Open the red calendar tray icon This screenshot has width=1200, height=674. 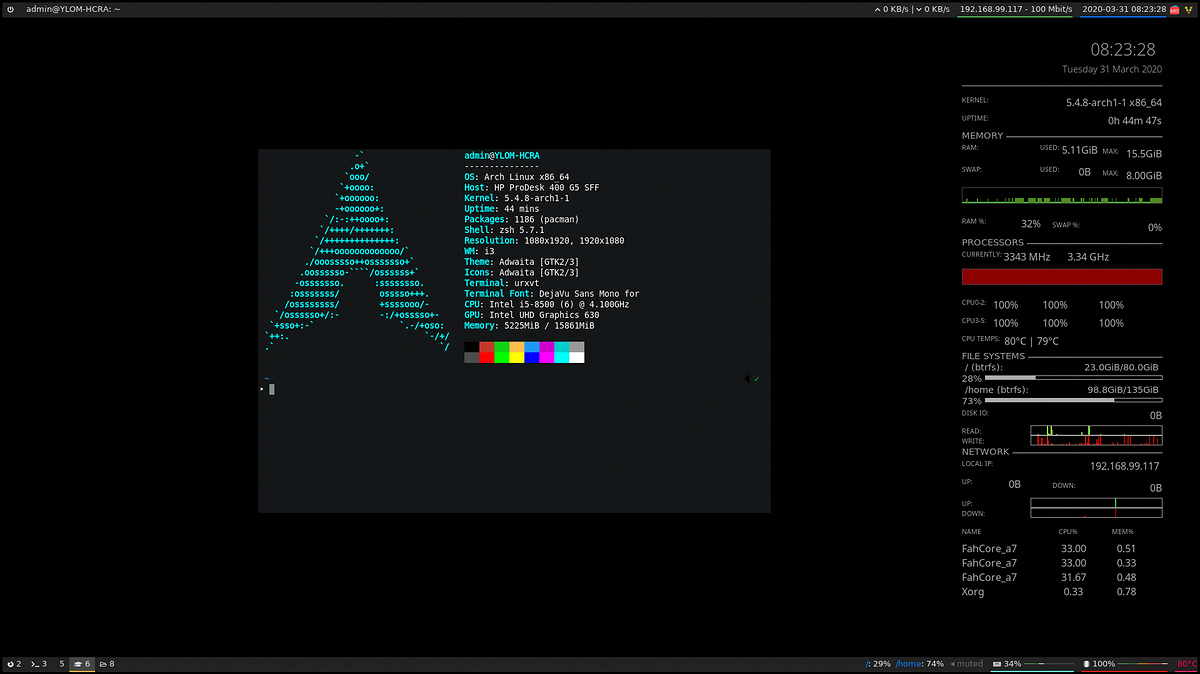1175,9
